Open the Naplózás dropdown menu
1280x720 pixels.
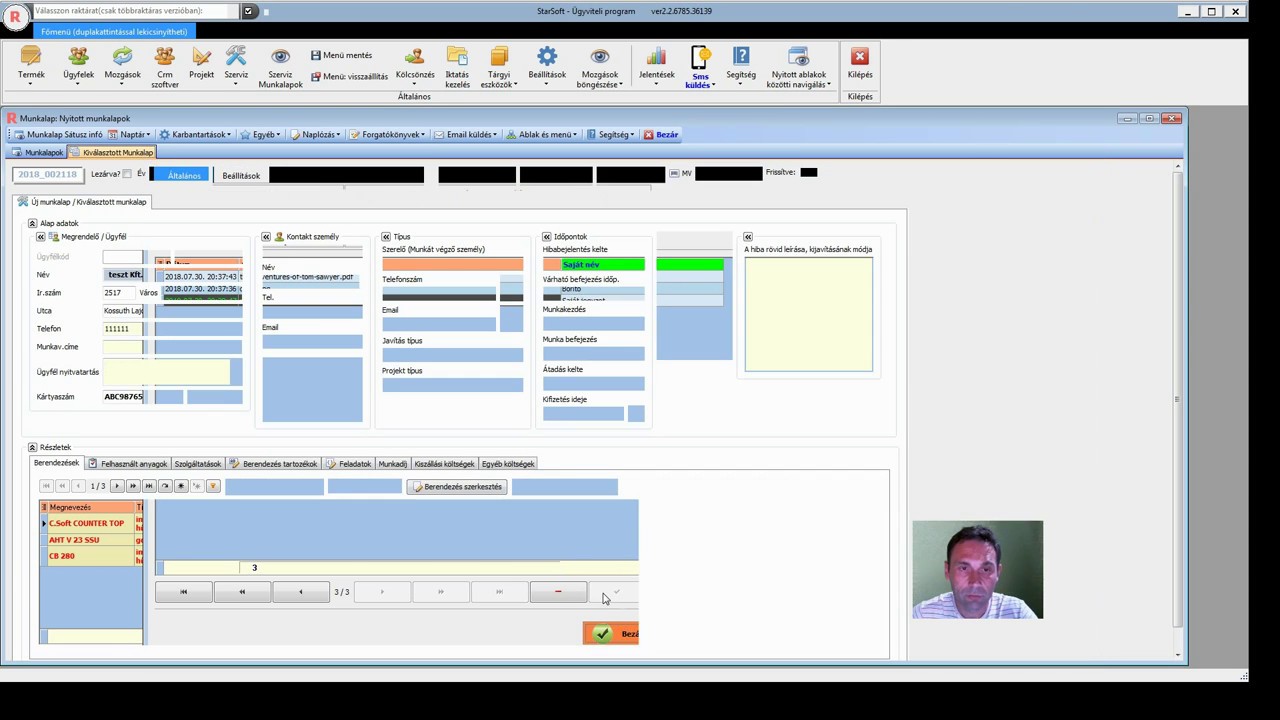tap(315, 134)
